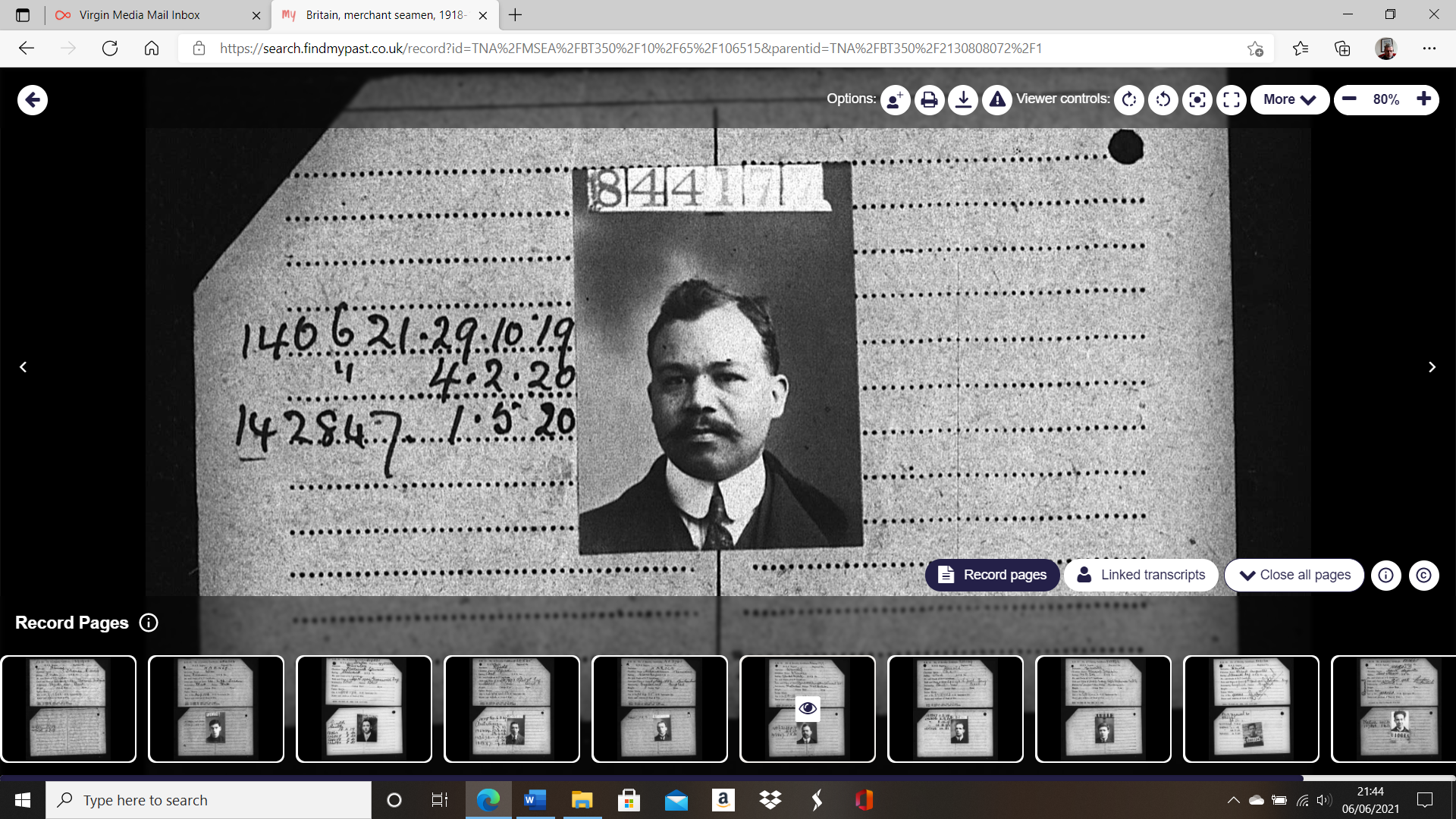The height and width of the screenshot is (819, 1456).
Task: Select the fifth record page thumbnail
Action: [660, 709]
